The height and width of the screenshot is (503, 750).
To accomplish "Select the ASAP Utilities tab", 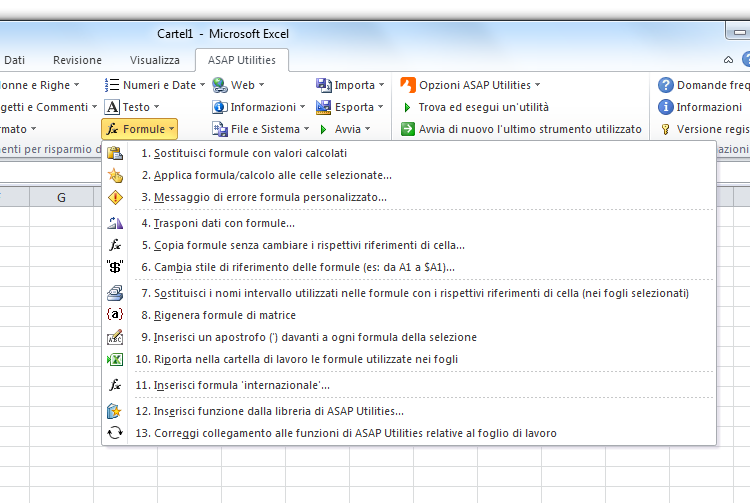I will click(x=242, y=60).
